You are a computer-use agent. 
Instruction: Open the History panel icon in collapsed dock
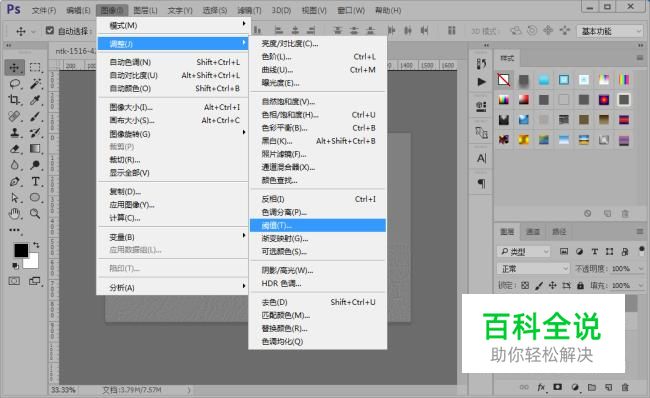[x=481, y=63]
